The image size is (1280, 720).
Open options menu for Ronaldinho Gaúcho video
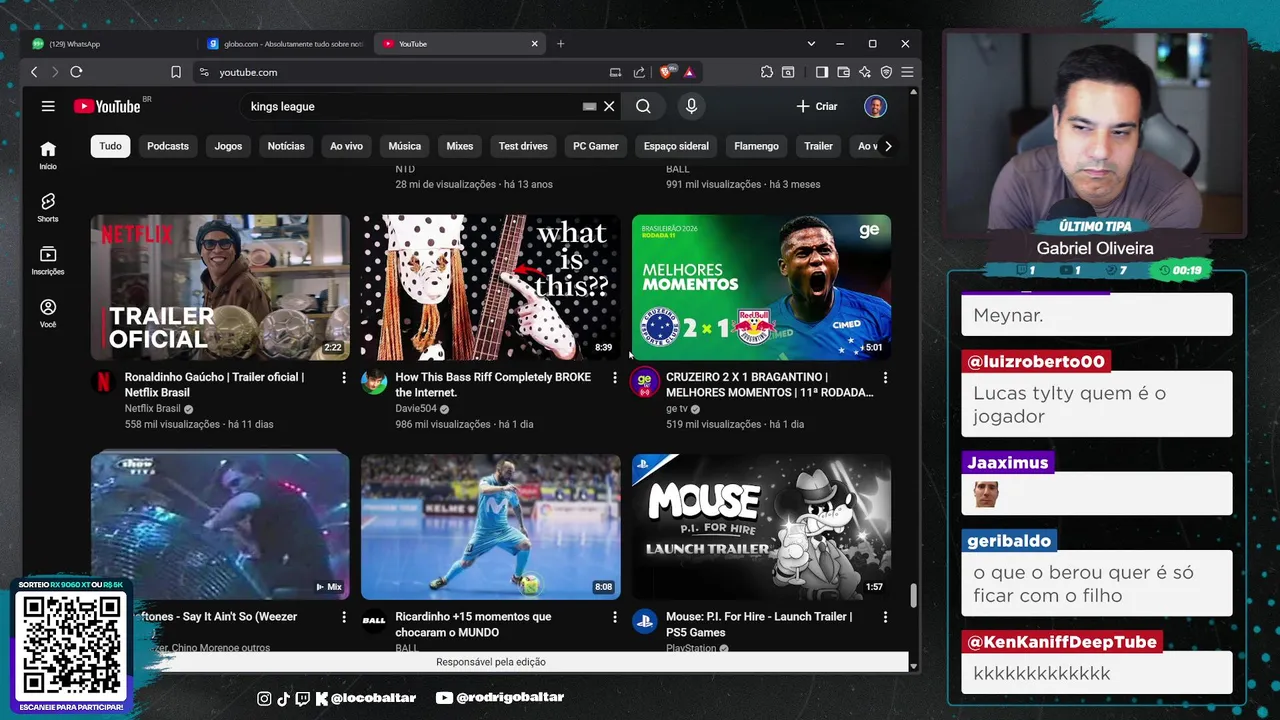click(344, 378)
